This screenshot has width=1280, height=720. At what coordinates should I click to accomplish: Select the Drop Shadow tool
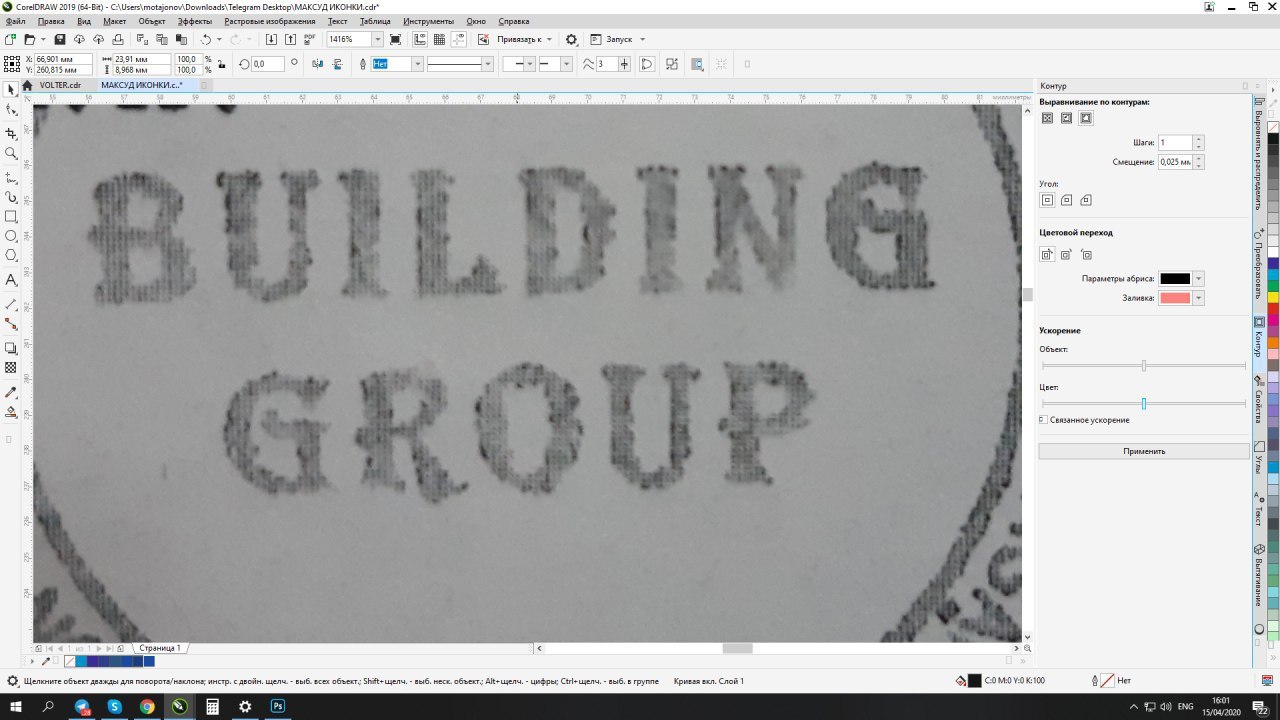(11, 348)
